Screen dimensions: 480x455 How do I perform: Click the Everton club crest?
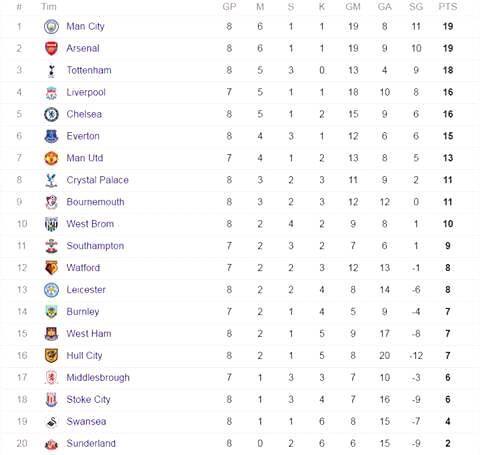point(51,136)
